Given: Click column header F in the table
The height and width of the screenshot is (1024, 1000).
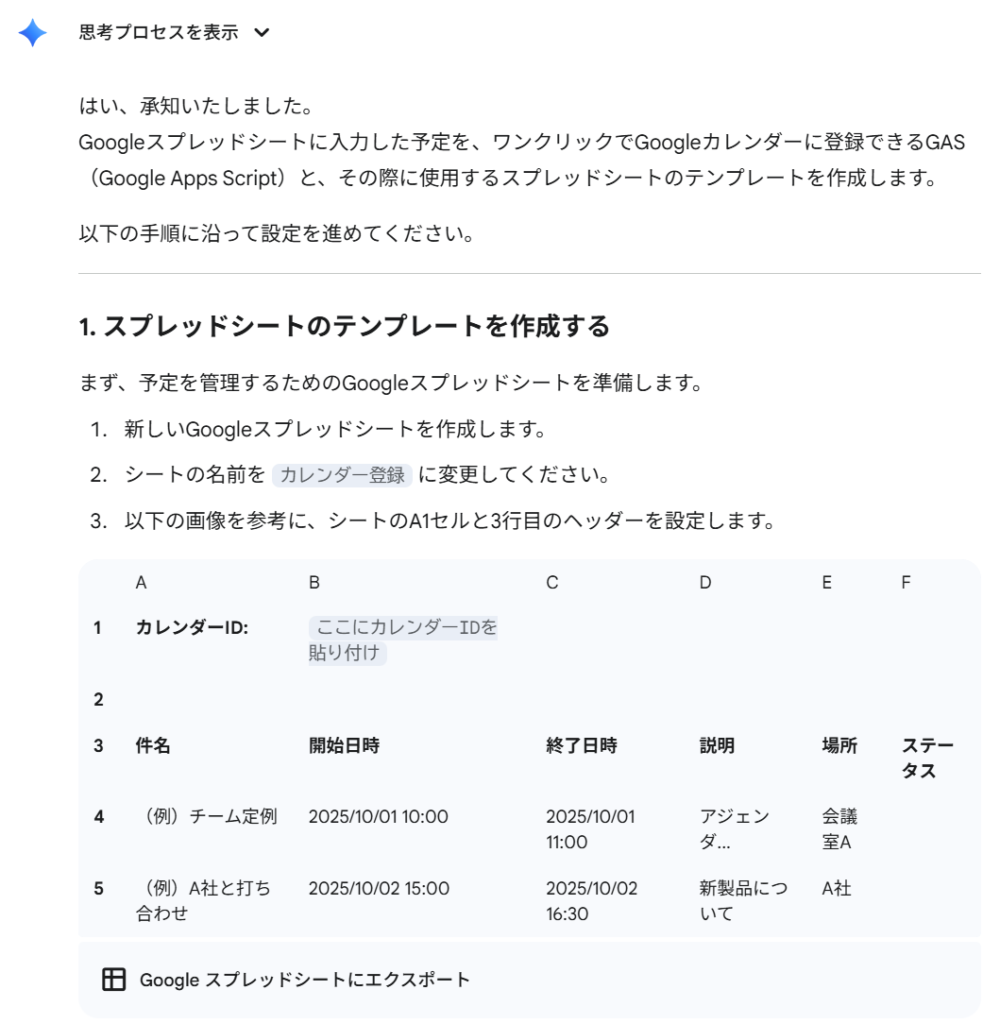Looking at the screenshot, I should (905, 583).
